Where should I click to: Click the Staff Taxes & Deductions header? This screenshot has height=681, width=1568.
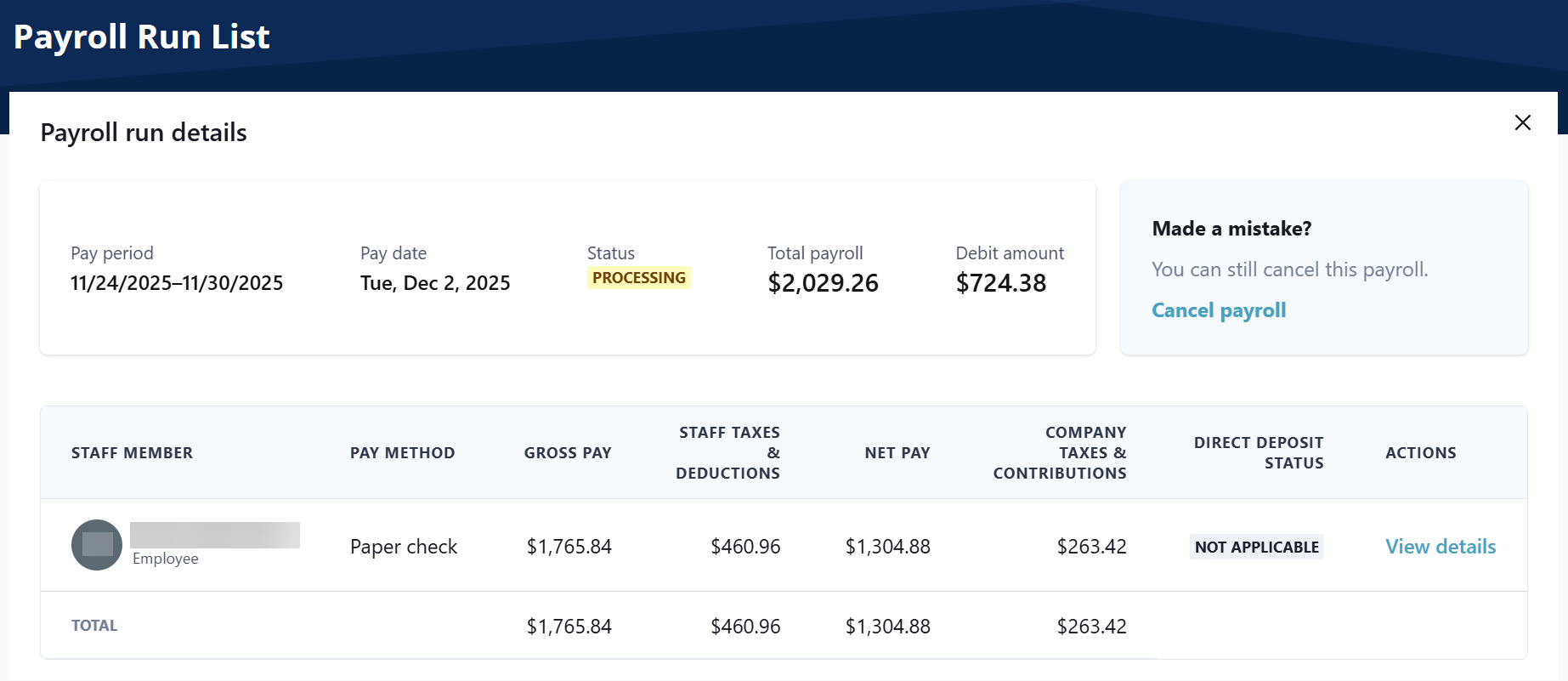727,453
